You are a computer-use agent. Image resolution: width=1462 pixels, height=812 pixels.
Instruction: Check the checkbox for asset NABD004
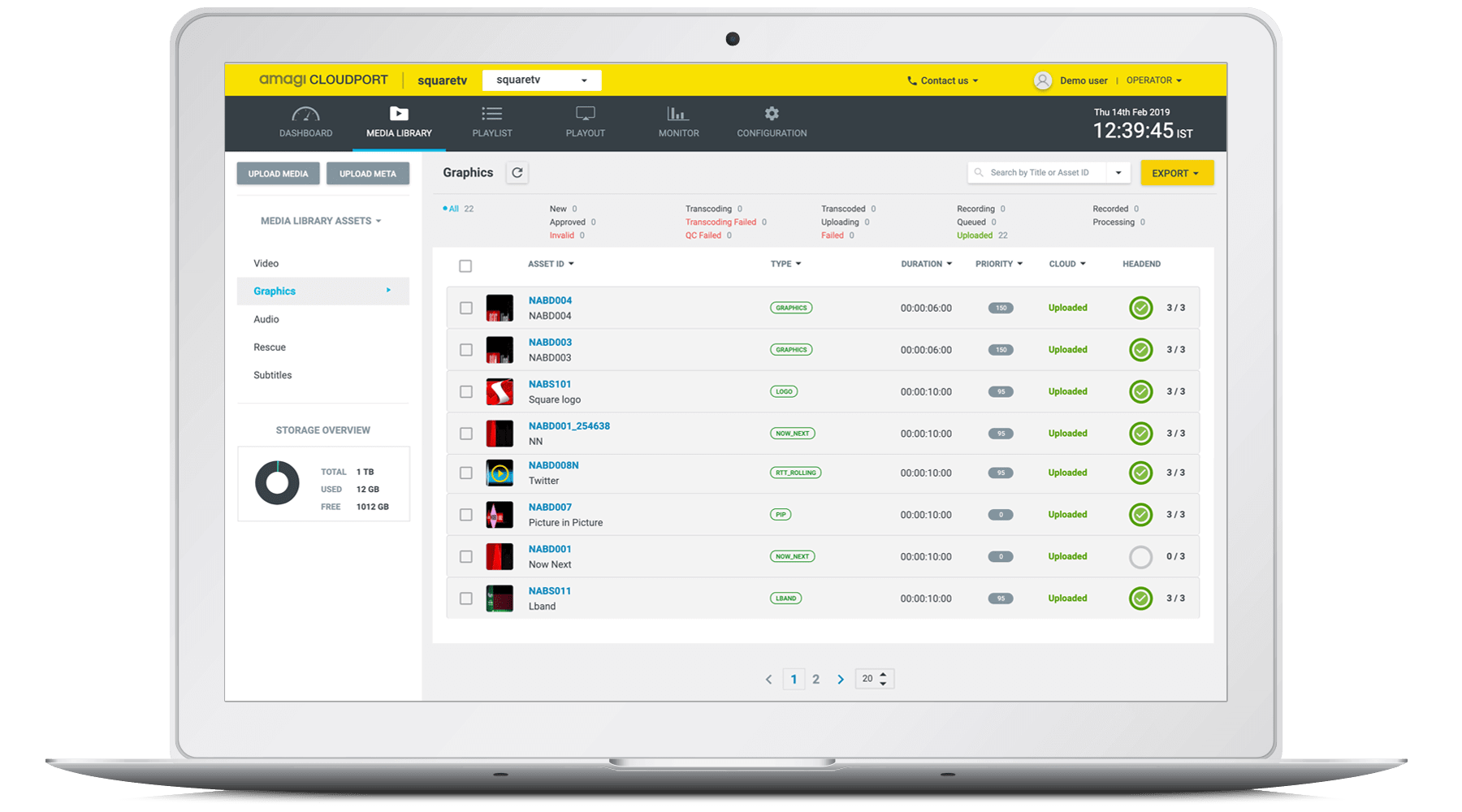tap(465, 308)
